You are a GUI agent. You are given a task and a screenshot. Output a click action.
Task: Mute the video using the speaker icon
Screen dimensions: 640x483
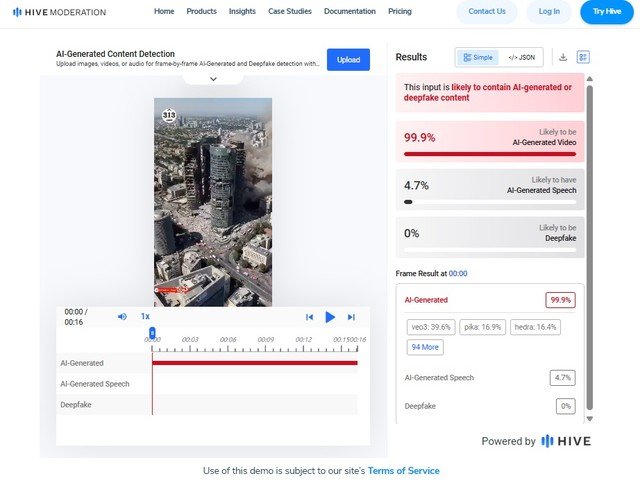[x=122, y=317]
